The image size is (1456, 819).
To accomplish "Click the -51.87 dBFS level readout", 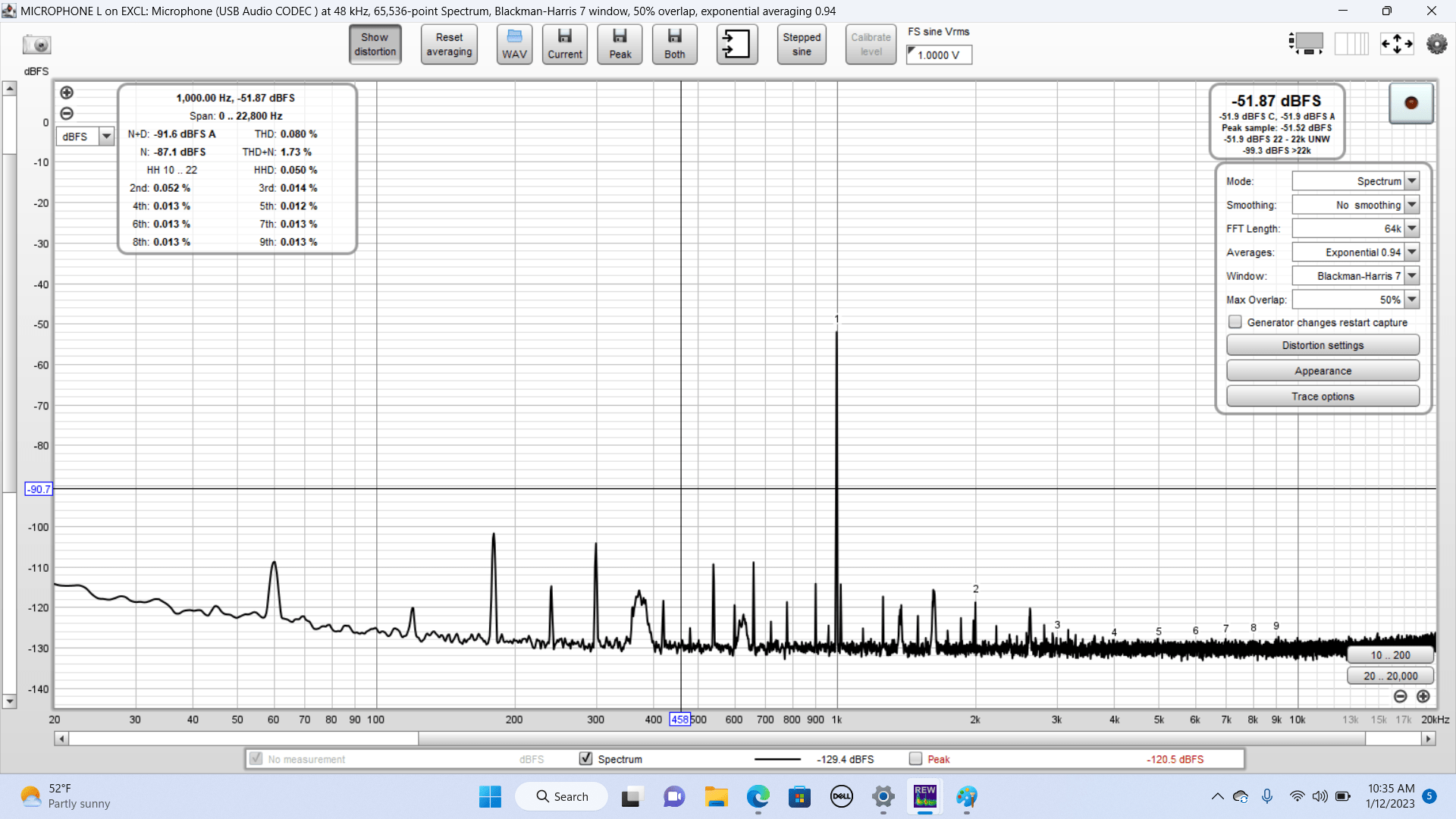I will pyautogui.click(x=1276, y=101).
